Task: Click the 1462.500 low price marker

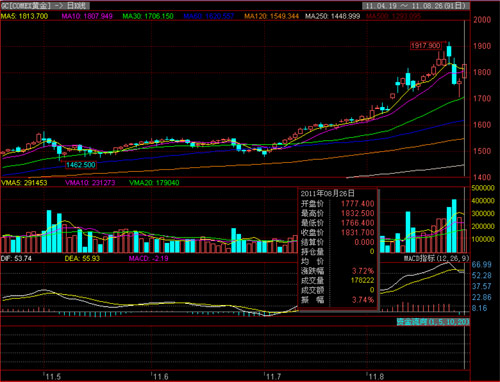Action: (x=81, y=165)
